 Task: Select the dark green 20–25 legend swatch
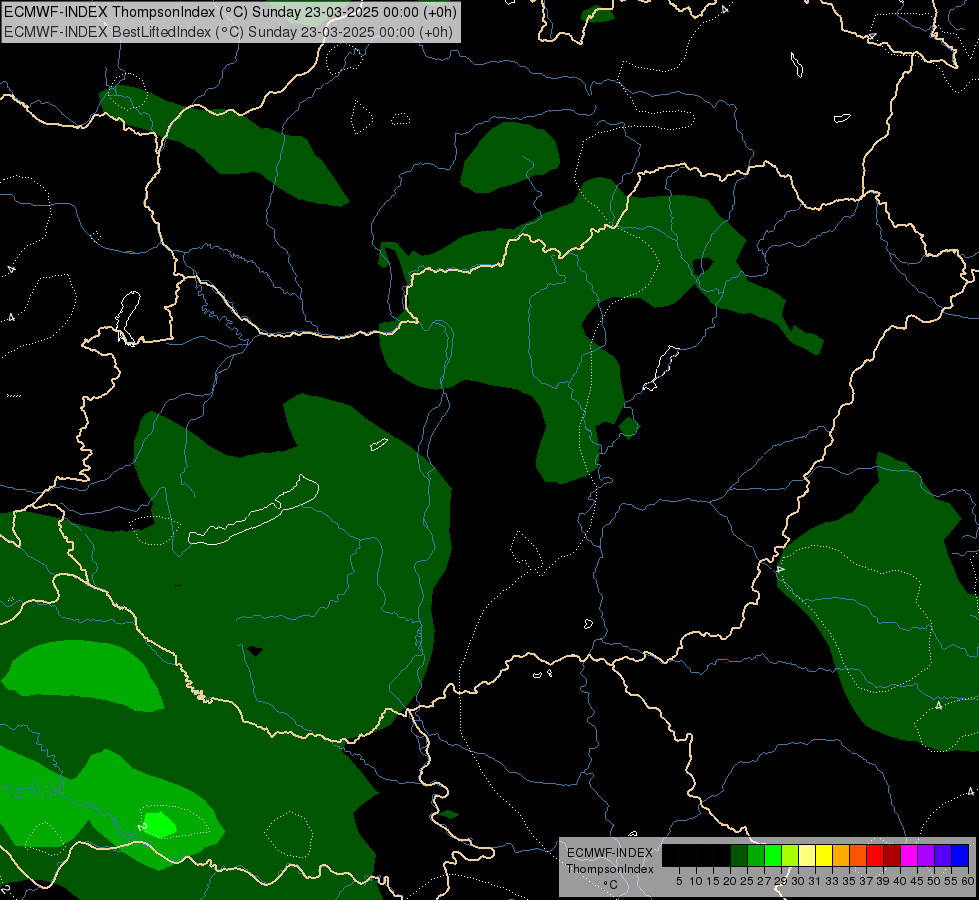739,855
